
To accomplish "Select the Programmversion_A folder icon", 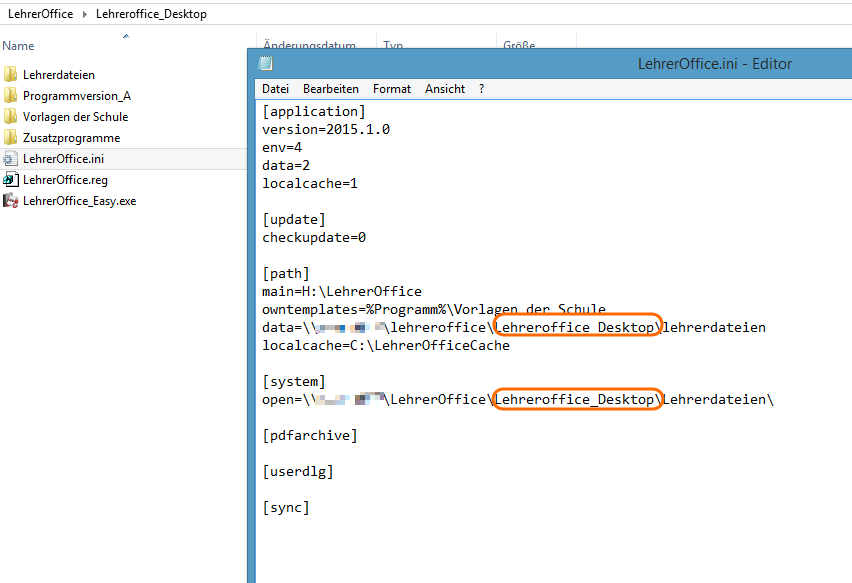I will point(11,96).
